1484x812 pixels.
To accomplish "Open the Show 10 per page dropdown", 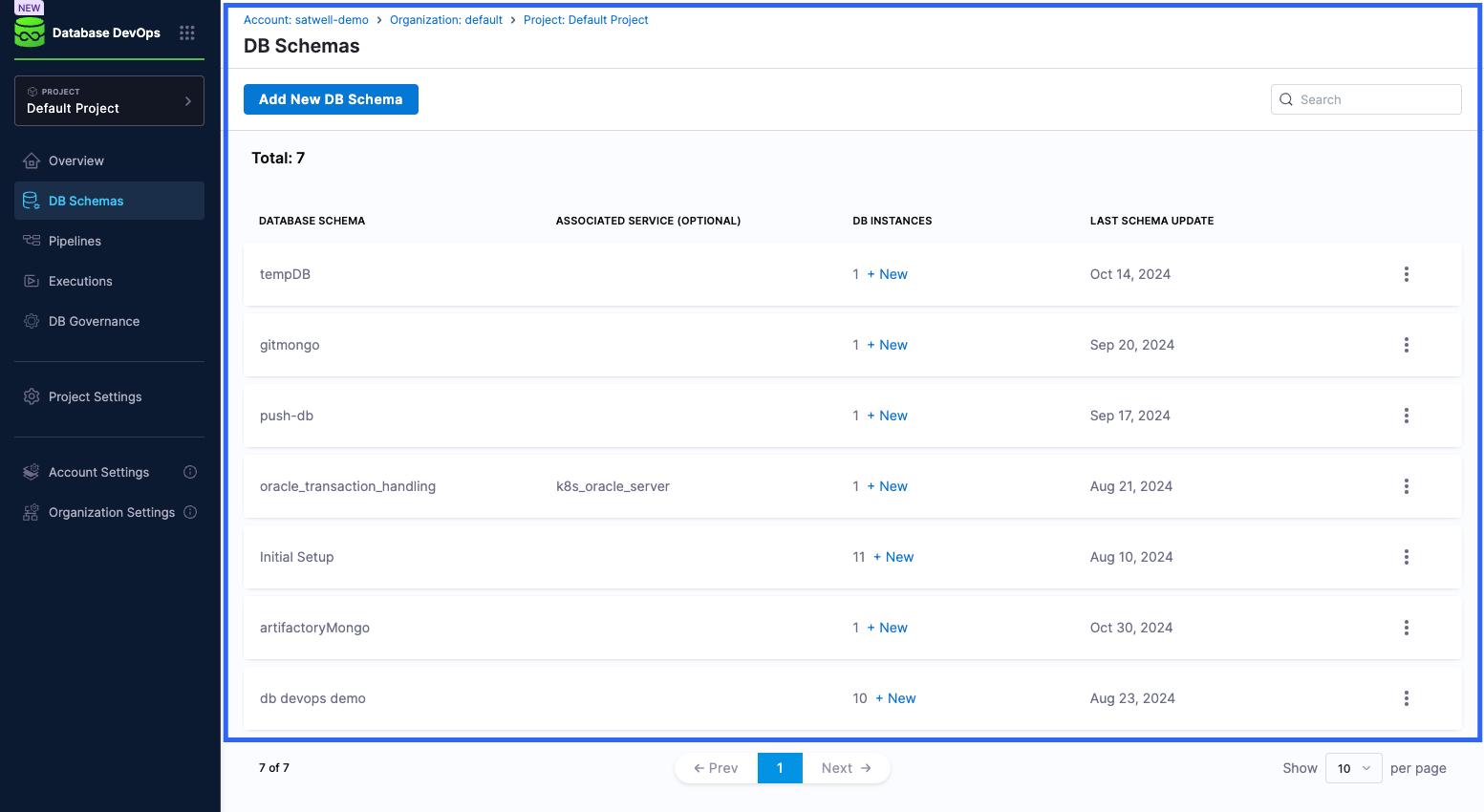I will (1353, 768).
